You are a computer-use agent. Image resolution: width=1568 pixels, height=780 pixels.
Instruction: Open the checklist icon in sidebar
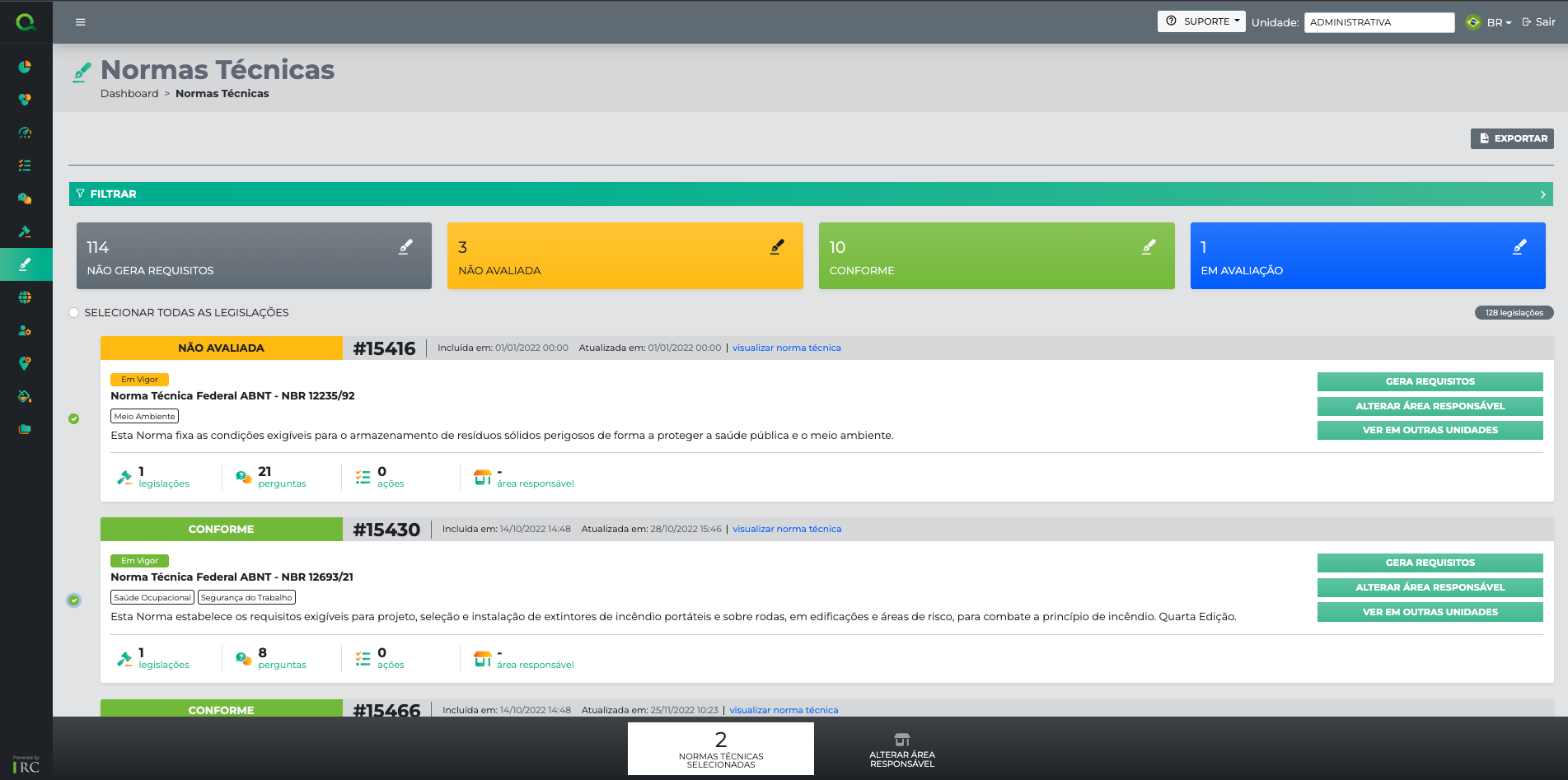tap(25, 166)
